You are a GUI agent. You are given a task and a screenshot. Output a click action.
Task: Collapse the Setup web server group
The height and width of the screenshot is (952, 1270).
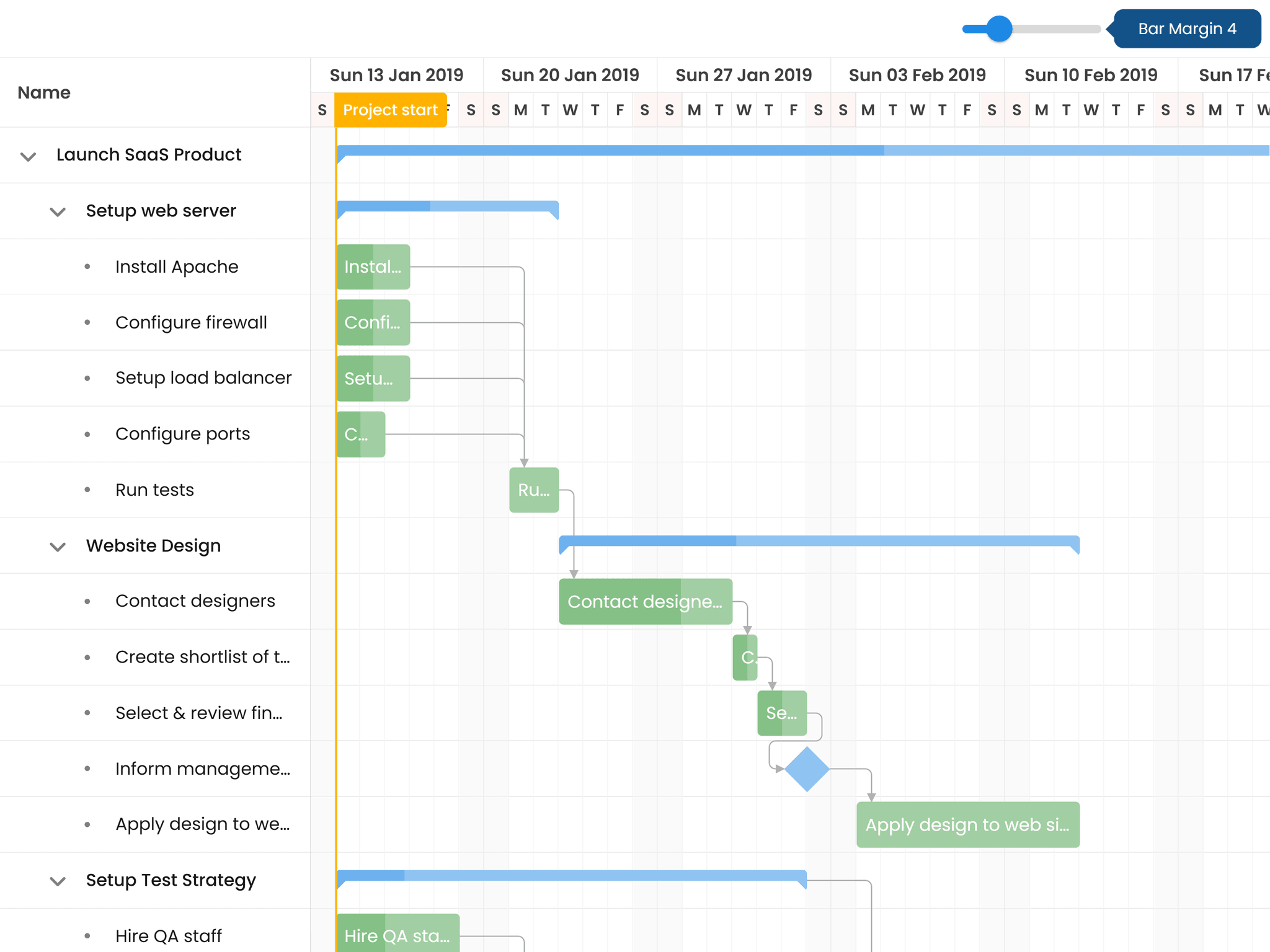(x=56, y=211)
